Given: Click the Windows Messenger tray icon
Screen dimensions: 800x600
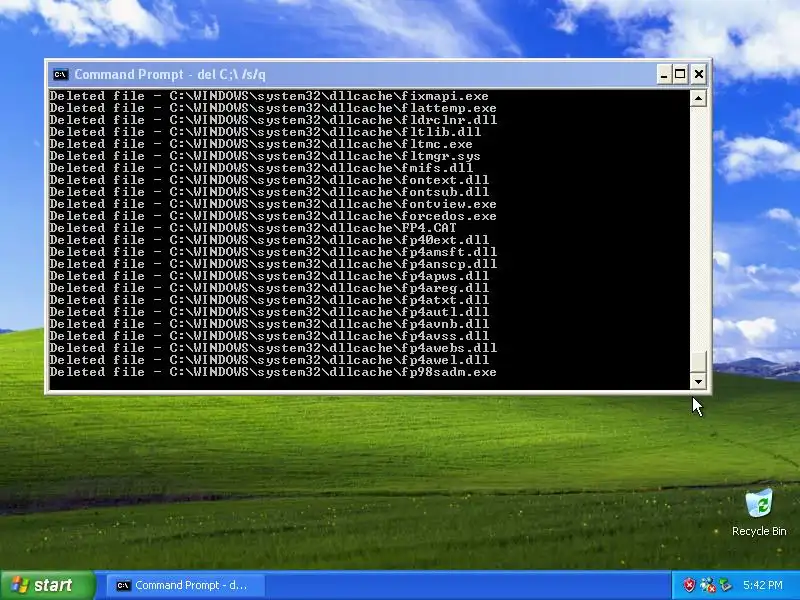Looking at the screenshot, I should point(707,585).
